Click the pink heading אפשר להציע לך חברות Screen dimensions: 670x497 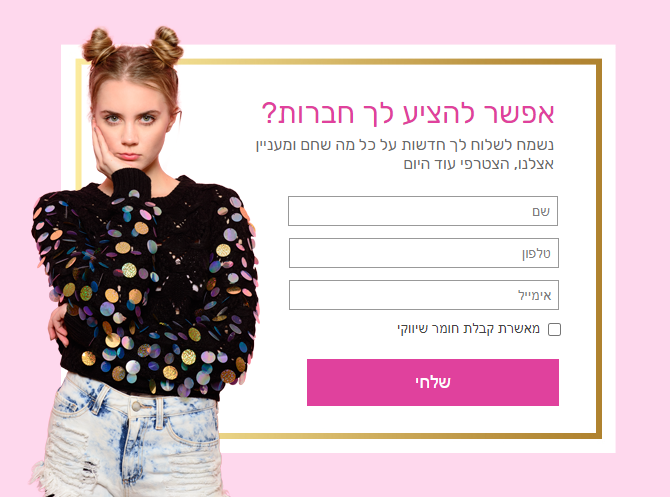click(x=408, y=114)
